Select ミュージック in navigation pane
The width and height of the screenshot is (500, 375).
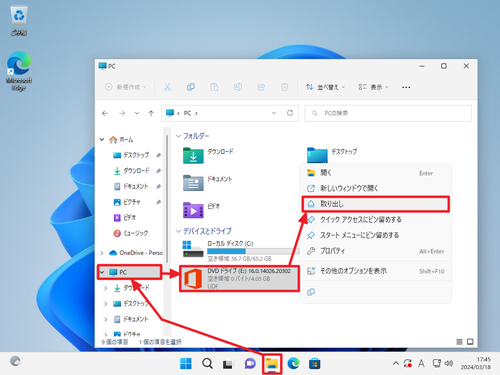tap(131, 233)
